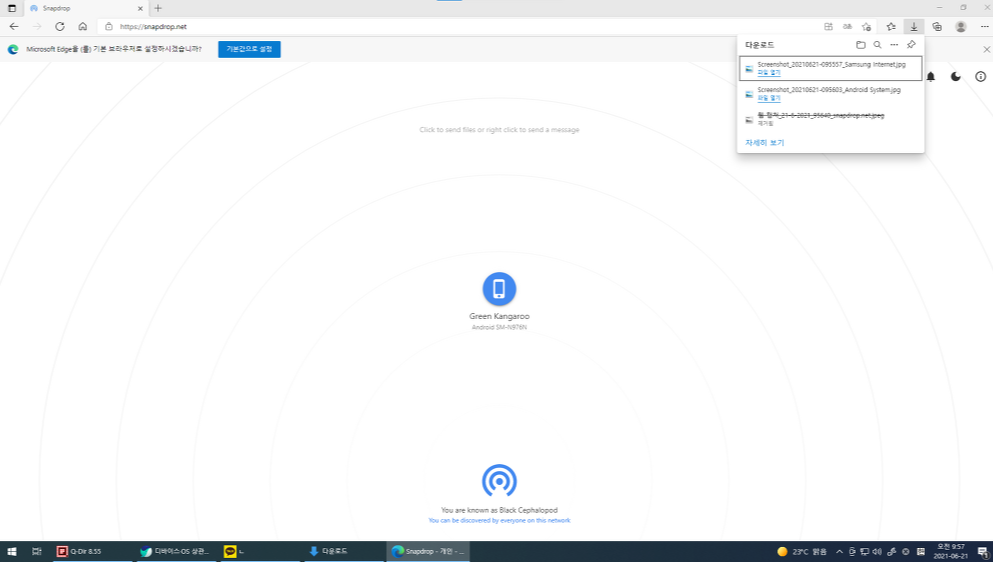Viewport: 993px width, 562px height.
Task: Open the Windows Start menu
Action: coord(11,551)
